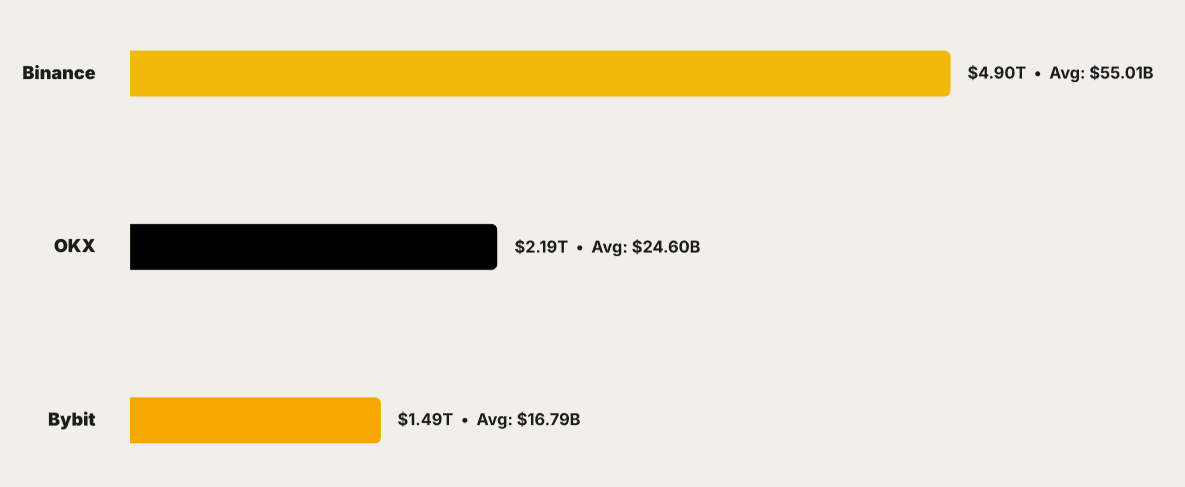Viewport: 1185px width, 487px height.
Task: Click the Bybit exchange label
Action: 72,419
